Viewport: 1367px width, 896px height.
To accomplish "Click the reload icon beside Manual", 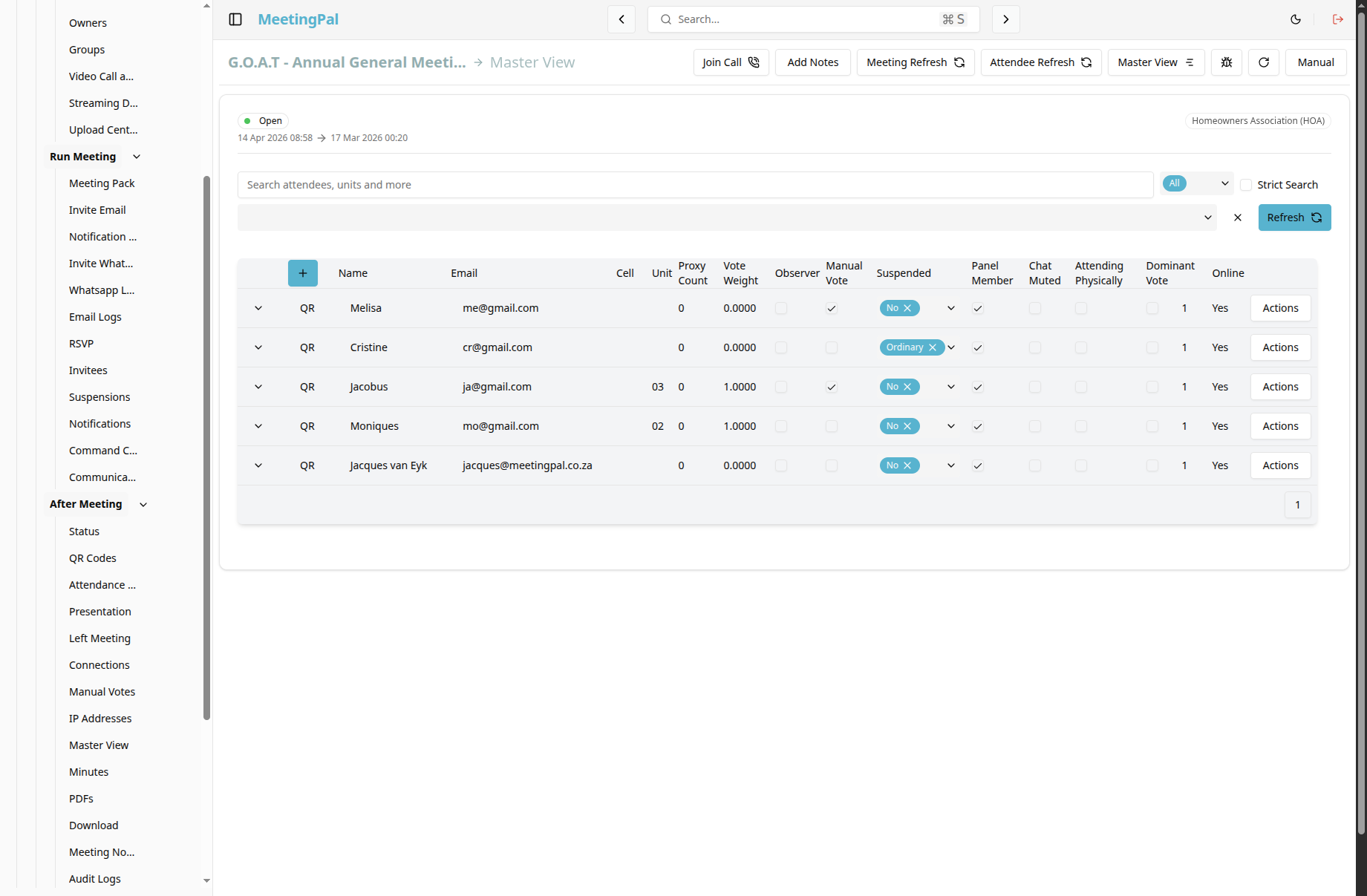I will (x=1264, y=62).
